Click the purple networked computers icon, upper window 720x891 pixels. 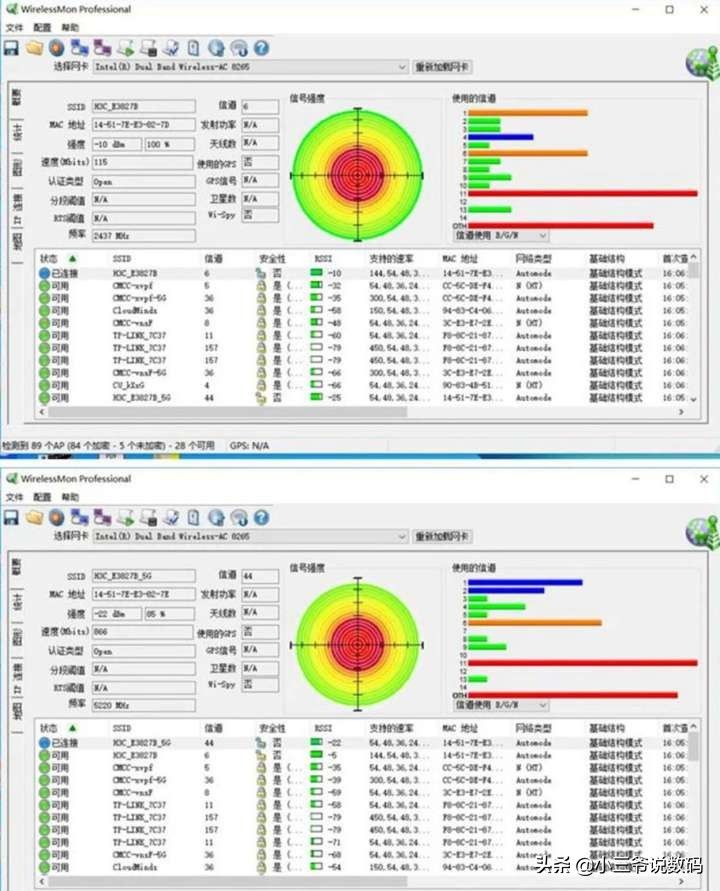click(x=102, y=48)
